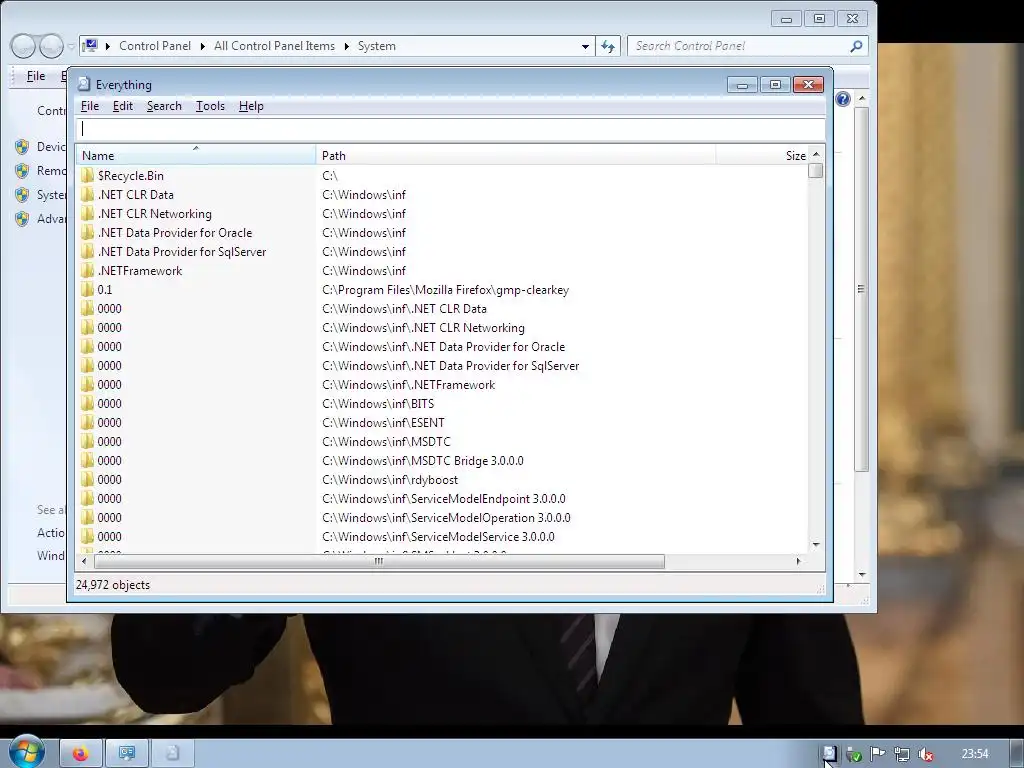Sort results by the Size column header

762,155
